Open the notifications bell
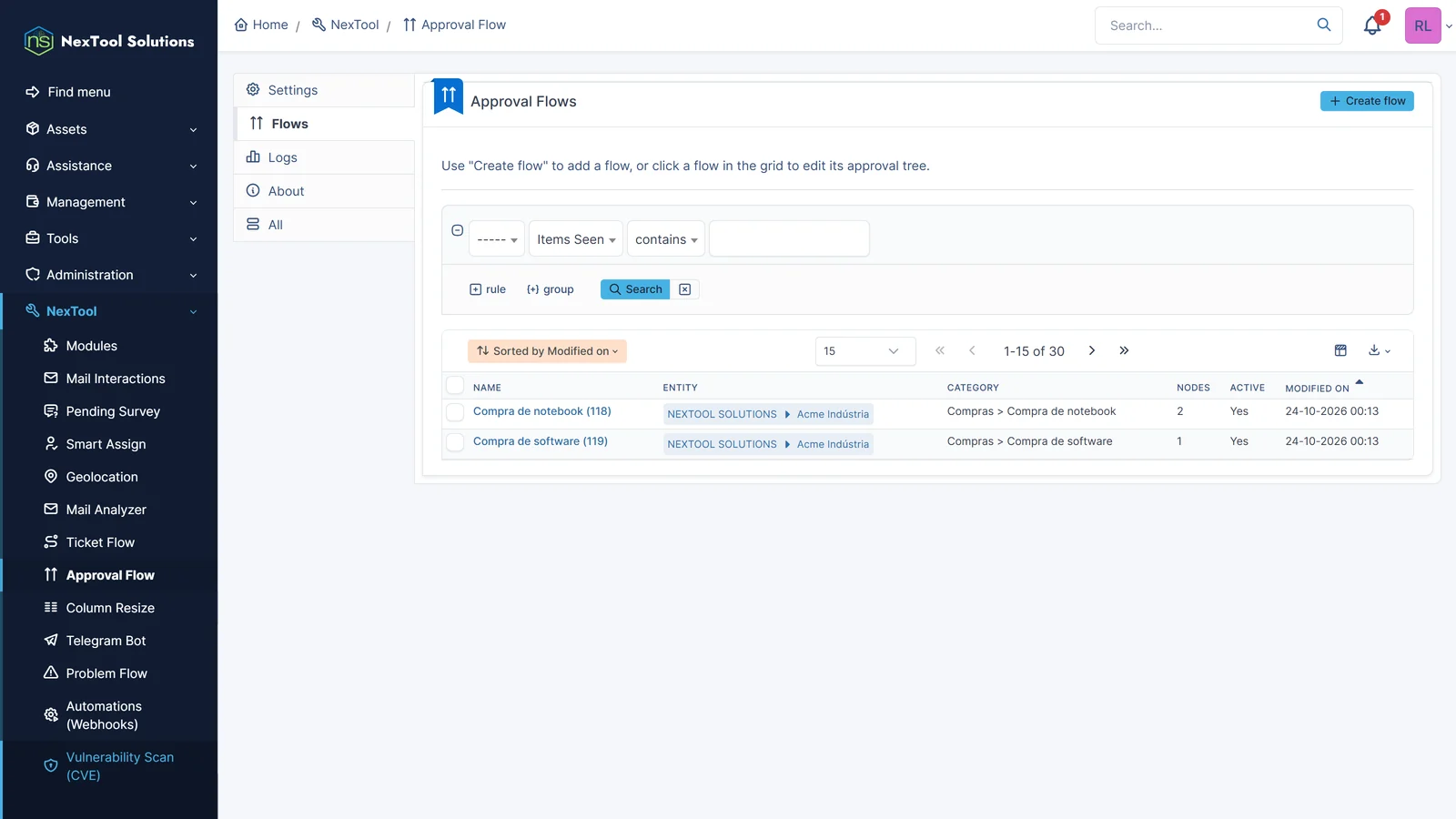 pyautogui.click(x=1372, y=25)
